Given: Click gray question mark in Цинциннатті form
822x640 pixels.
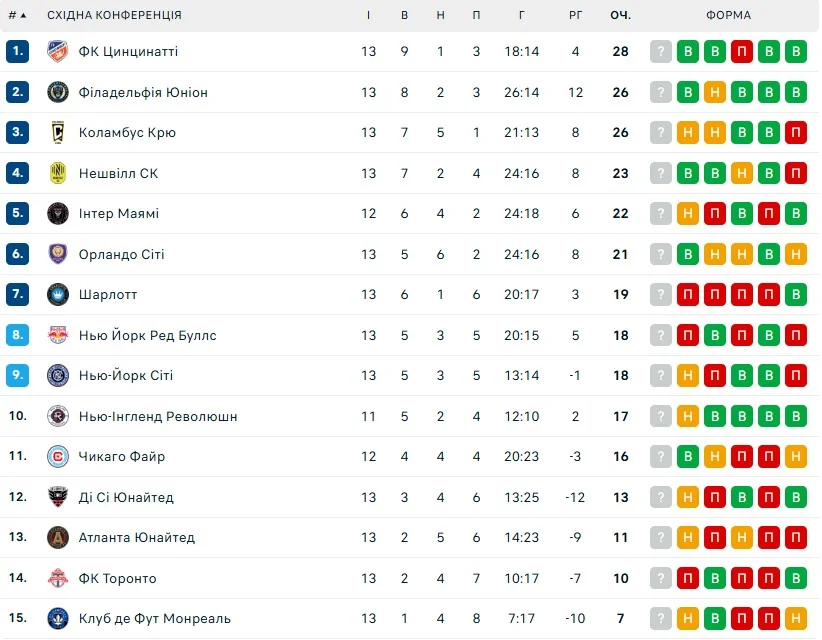Looking at the screenshot, I should point(660,52).
